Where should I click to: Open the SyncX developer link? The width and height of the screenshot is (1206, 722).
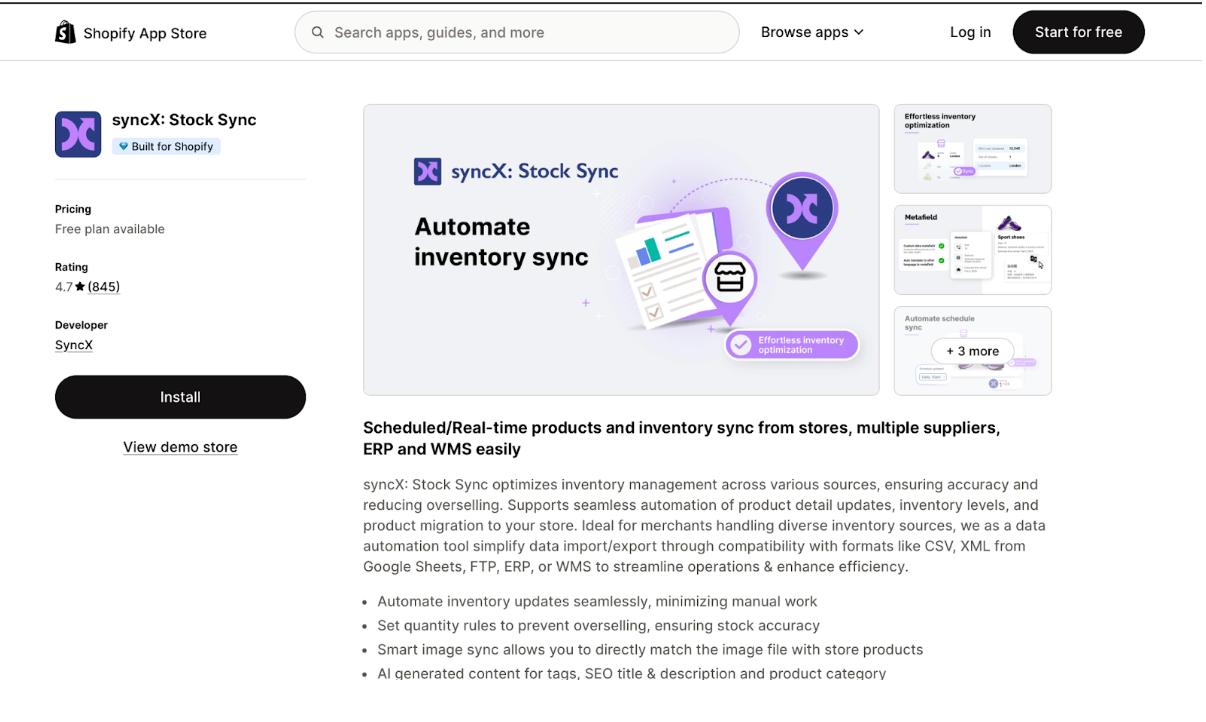tap(74, 345)
